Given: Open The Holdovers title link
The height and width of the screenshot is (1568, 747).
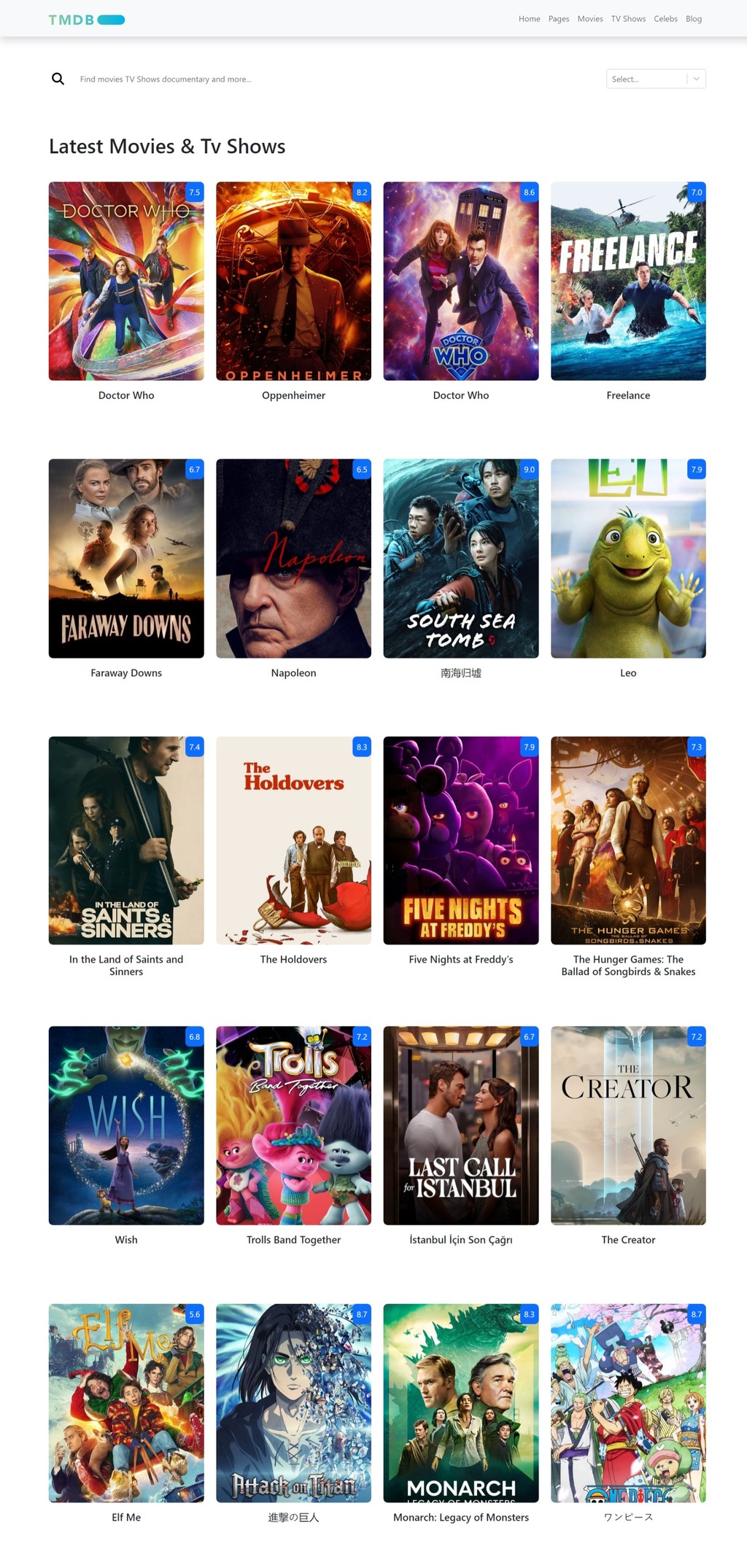Looking at the screenshot, I should tap(293, 960).
